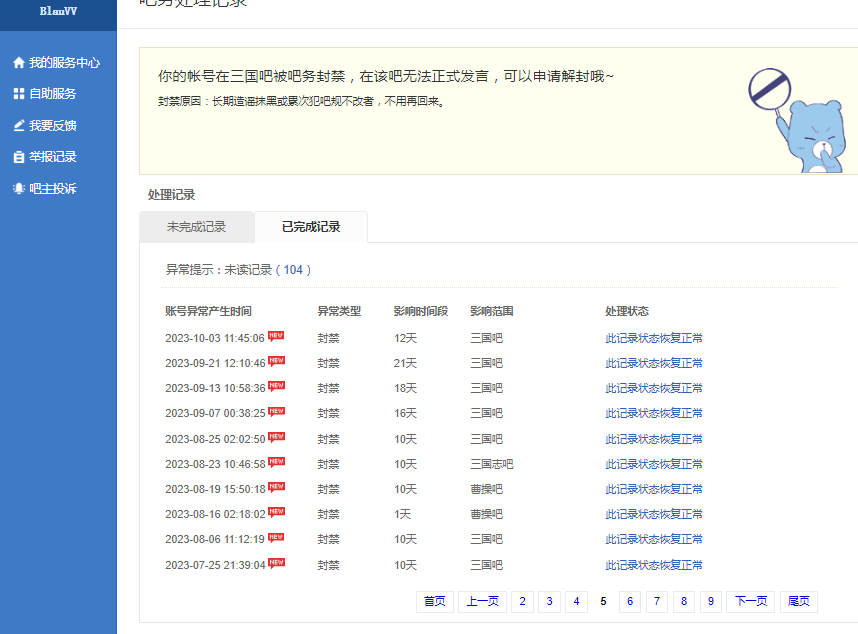Click NEW badge on 2023-08-16 record
Image resolution: width=858 pixels, height=634 pixels.
(276, 512)
